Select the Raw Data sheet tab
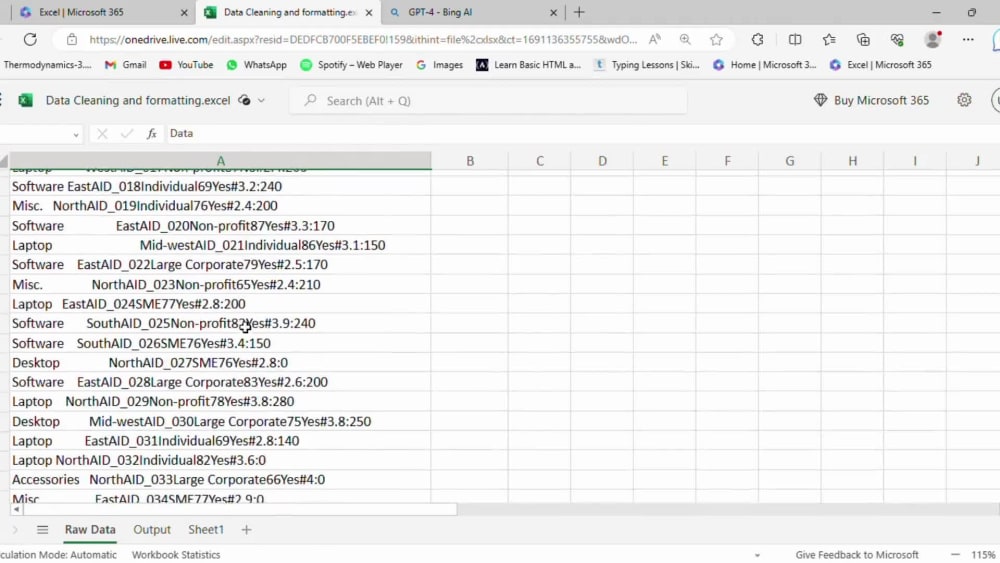 click(x=90, y=530)
